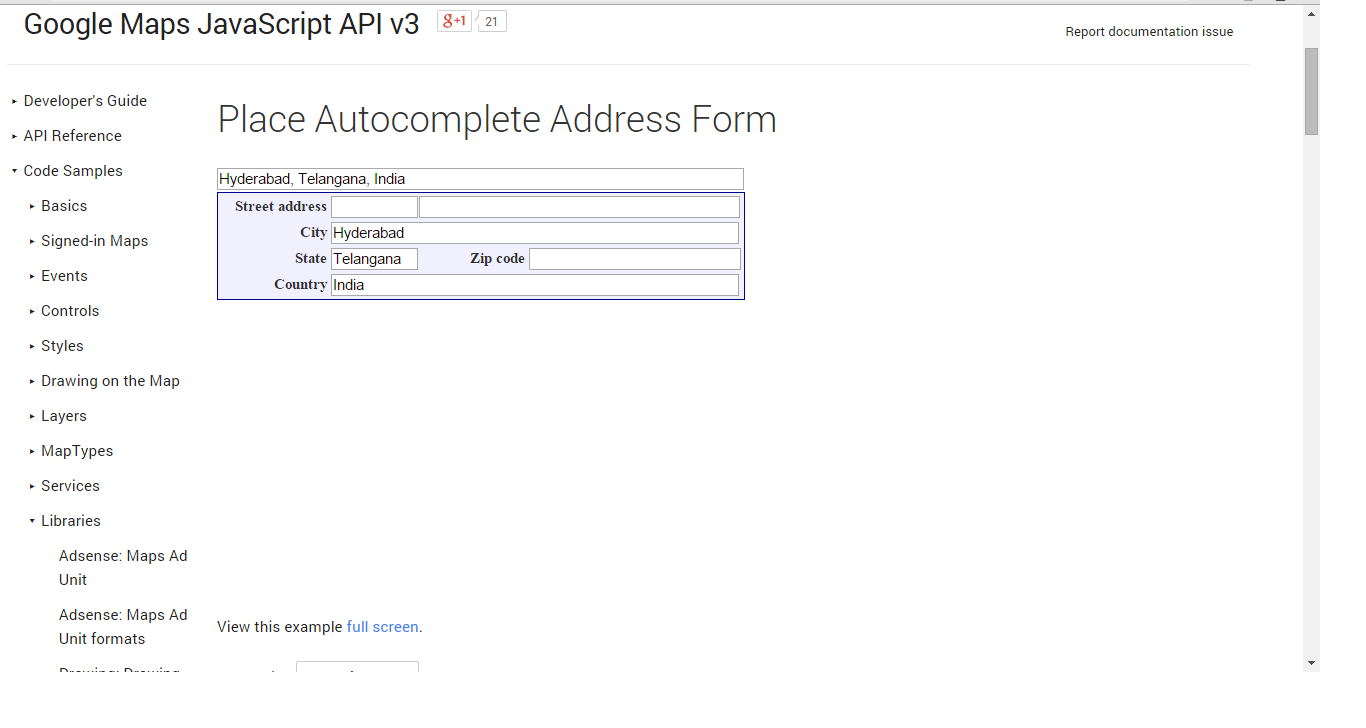Click the +1 count bubble showing 21
Viewport: 1366px width, 728px height.
[x=491, y=21]
